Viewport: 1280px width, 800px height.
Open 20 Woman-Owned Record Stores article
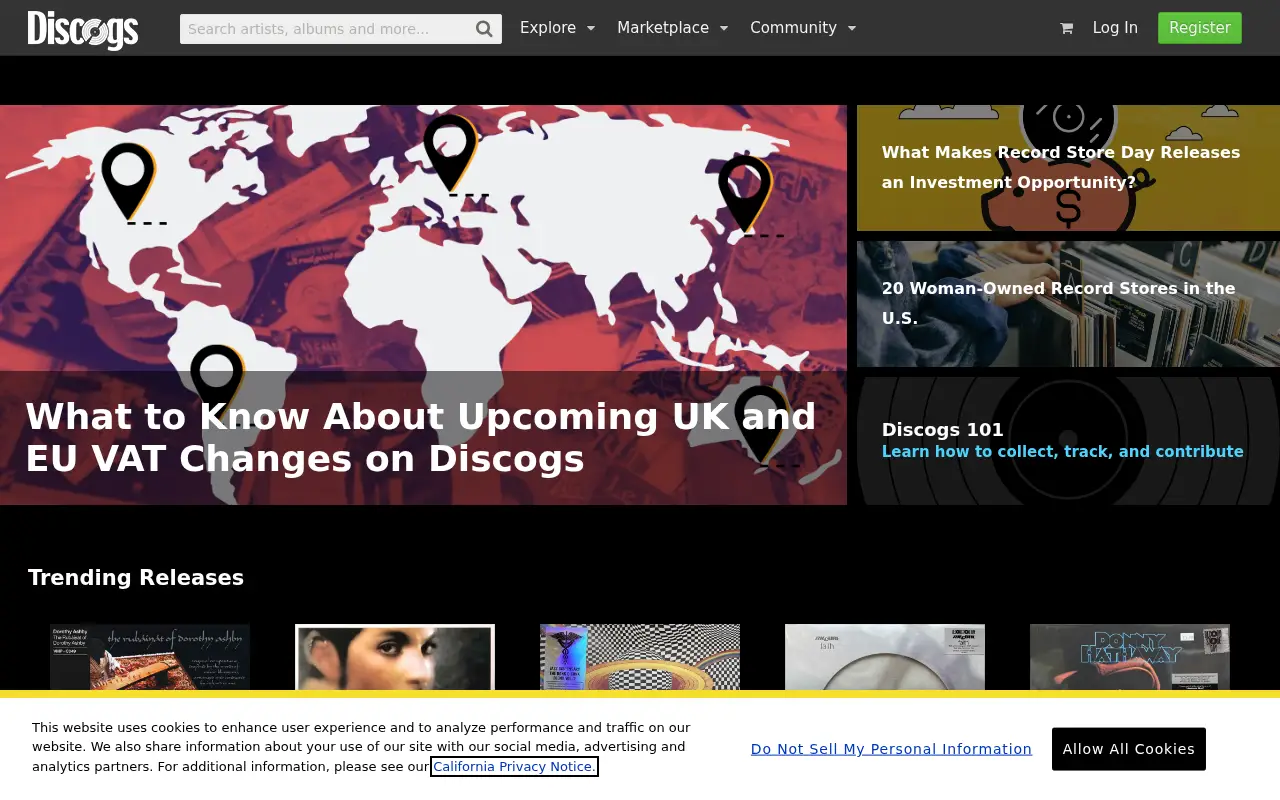point(1068,304)
